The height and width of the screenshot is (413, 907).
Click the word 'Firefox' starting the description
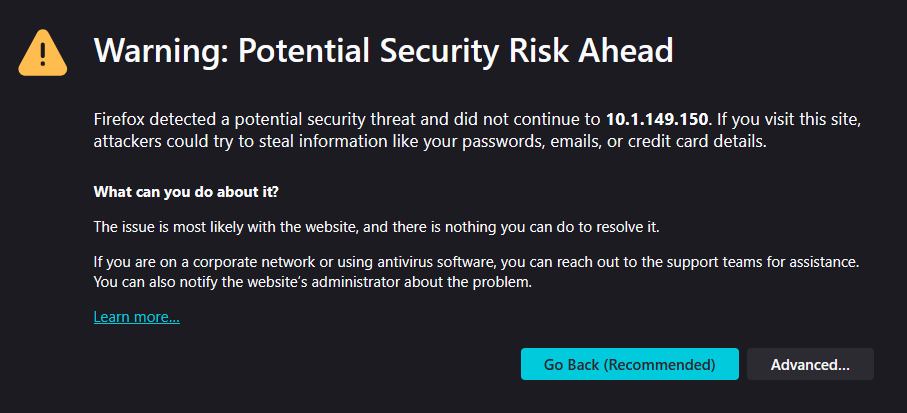(119, 120)
